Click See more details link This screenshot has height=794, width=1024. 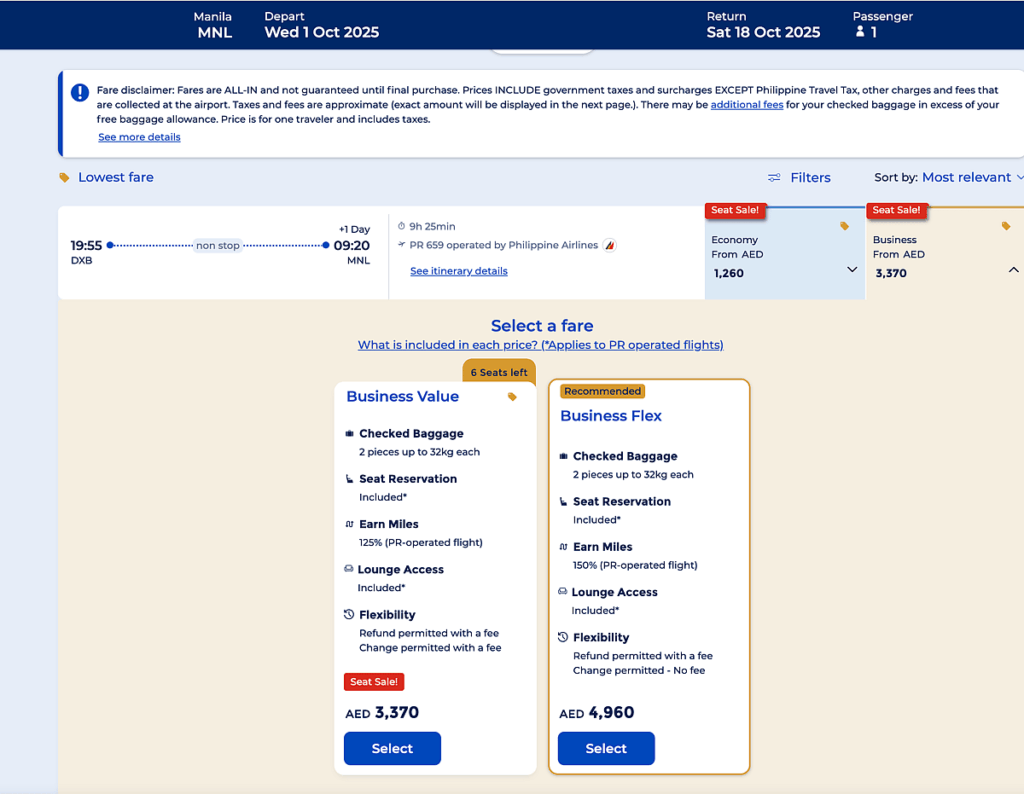click(139, 137)
